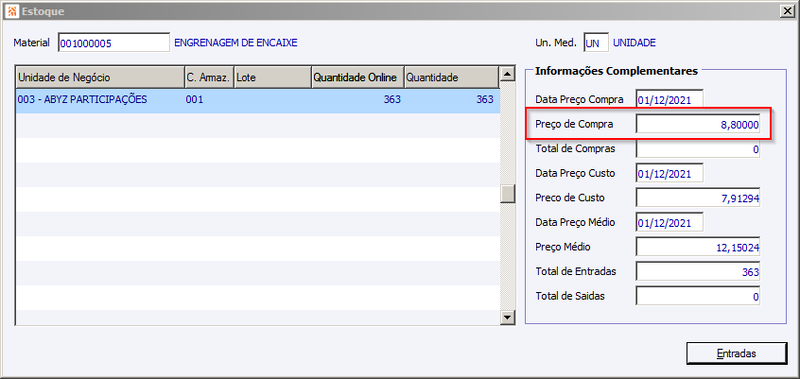Click the Total de Entradas field
Viewport: 800px width, 379px height.
tap(698, 272)
